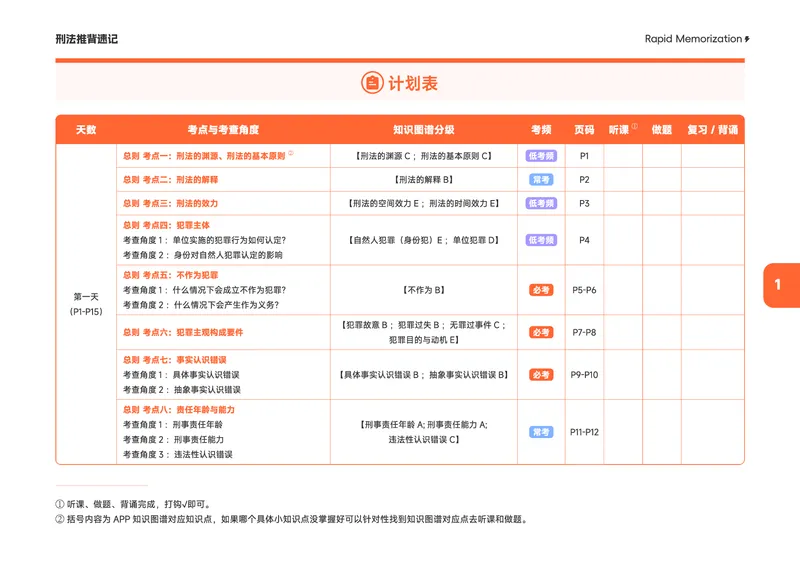Click the 常考 badge in the P2 row
800x571 pixels.
pos(541,180)
